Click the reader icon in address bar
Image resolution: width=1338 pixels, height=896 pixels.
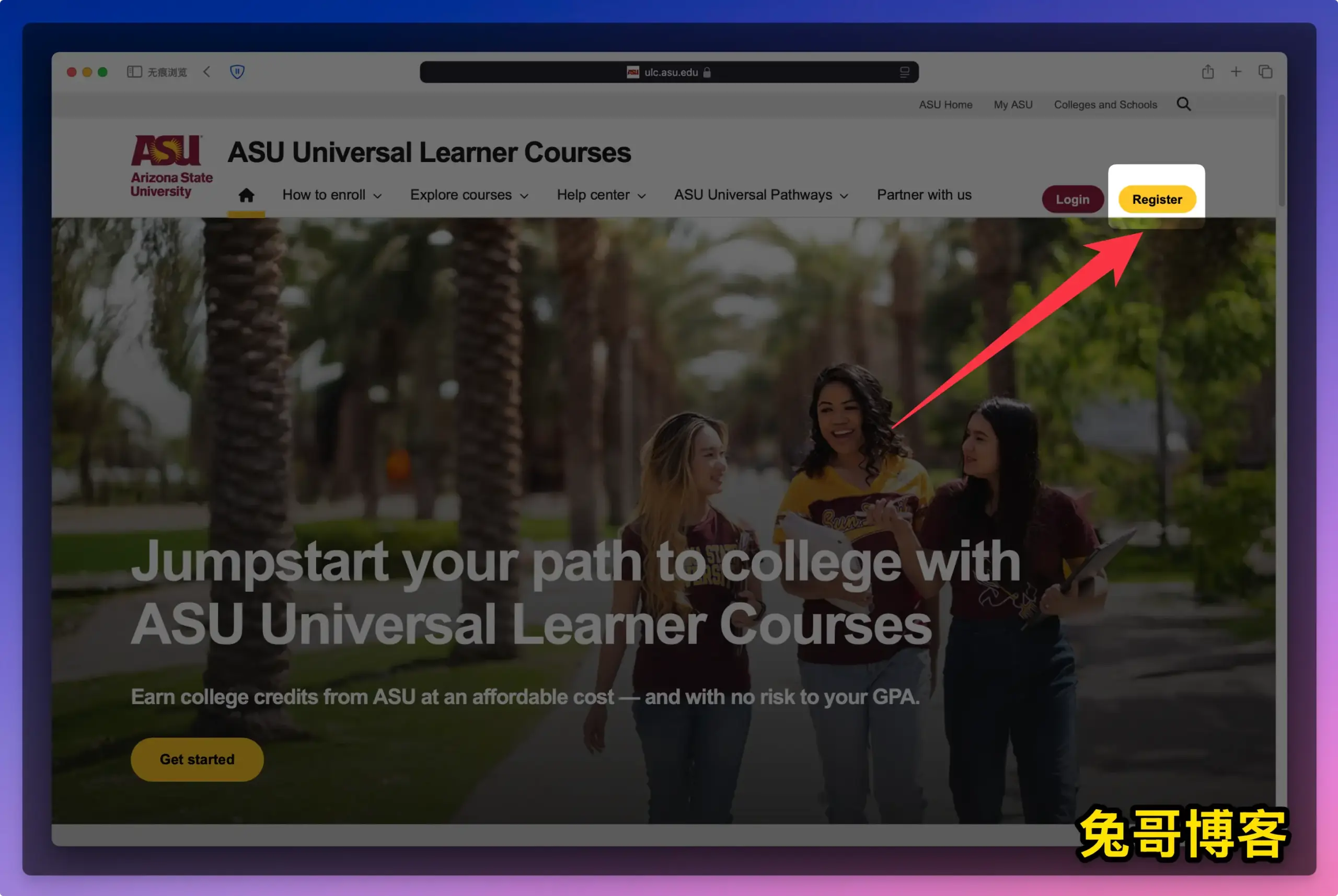pyautogui.click(x=904, y=72)
